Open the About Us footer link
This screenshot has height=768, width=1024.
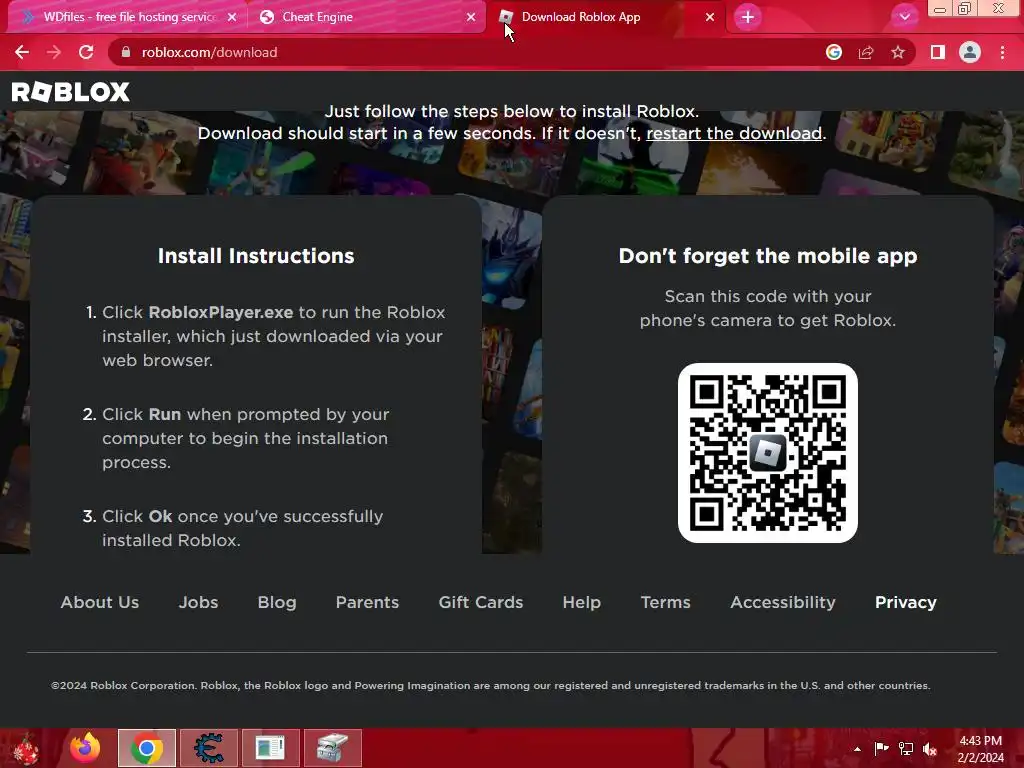click(100, 602)
